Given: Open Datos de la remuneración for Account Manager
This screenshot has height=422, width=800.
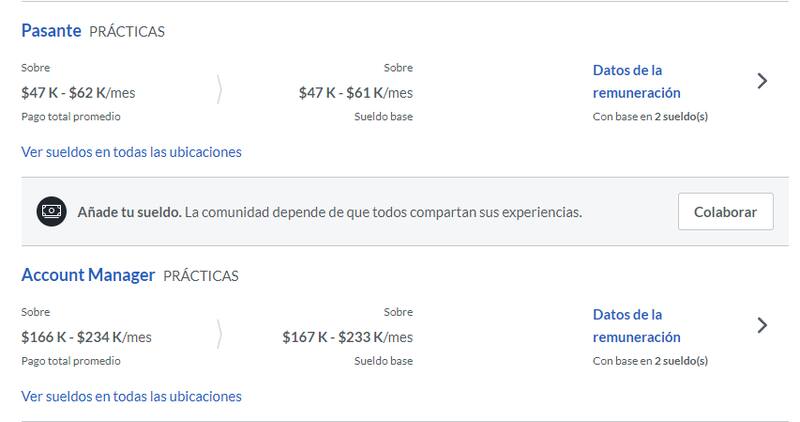Looking at the screenshot, I should (636, 325).
